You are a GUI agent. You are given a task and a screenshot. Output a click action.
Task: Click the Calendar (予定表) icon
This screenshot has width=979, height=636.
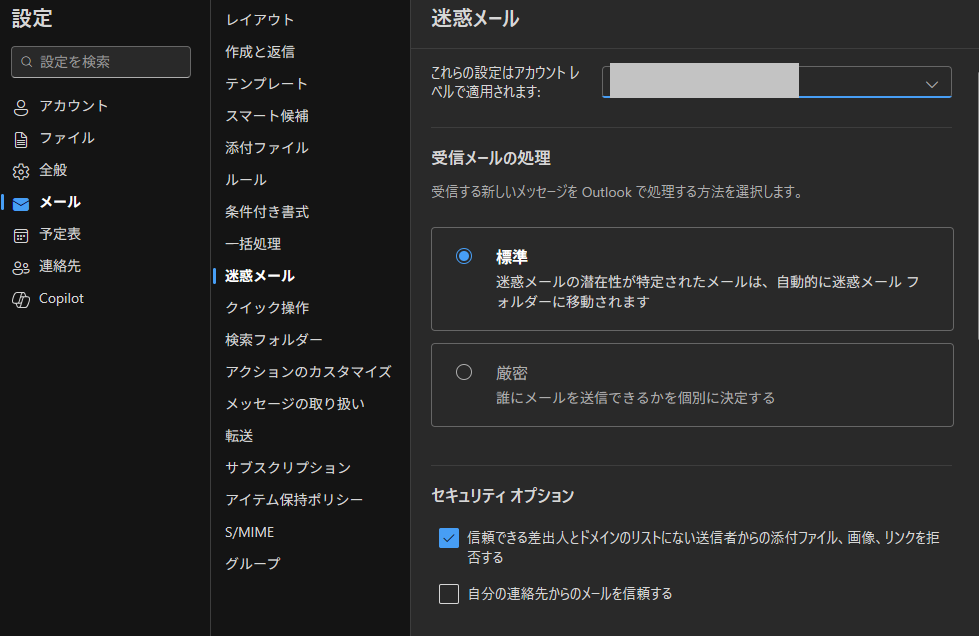pyautogui.click(x=21, y=235)
